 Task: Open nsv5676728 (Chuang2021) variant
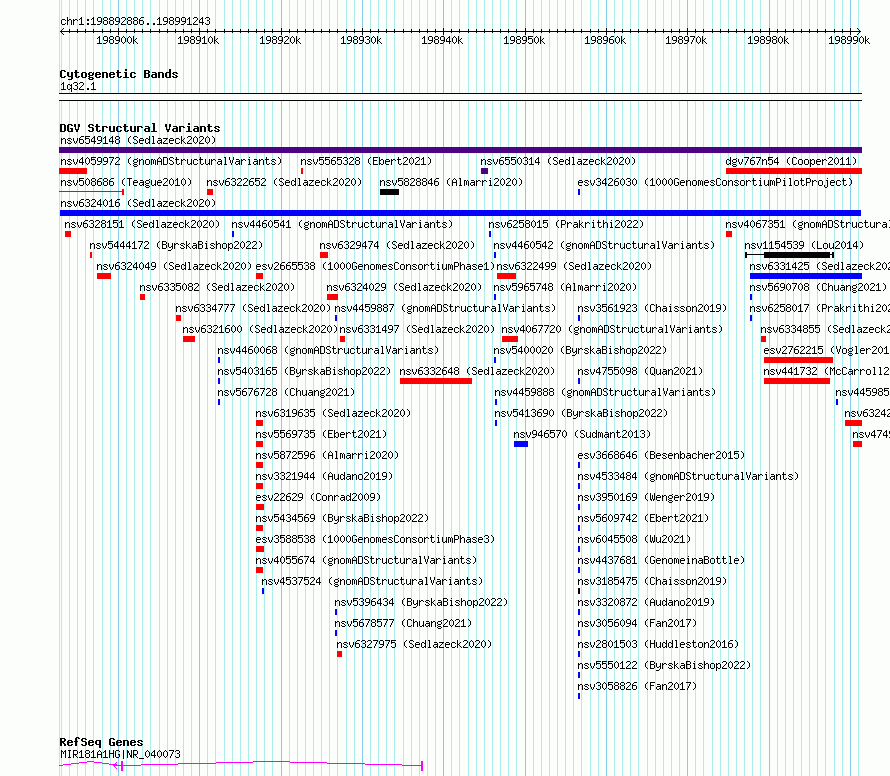[x=286, y=392]
